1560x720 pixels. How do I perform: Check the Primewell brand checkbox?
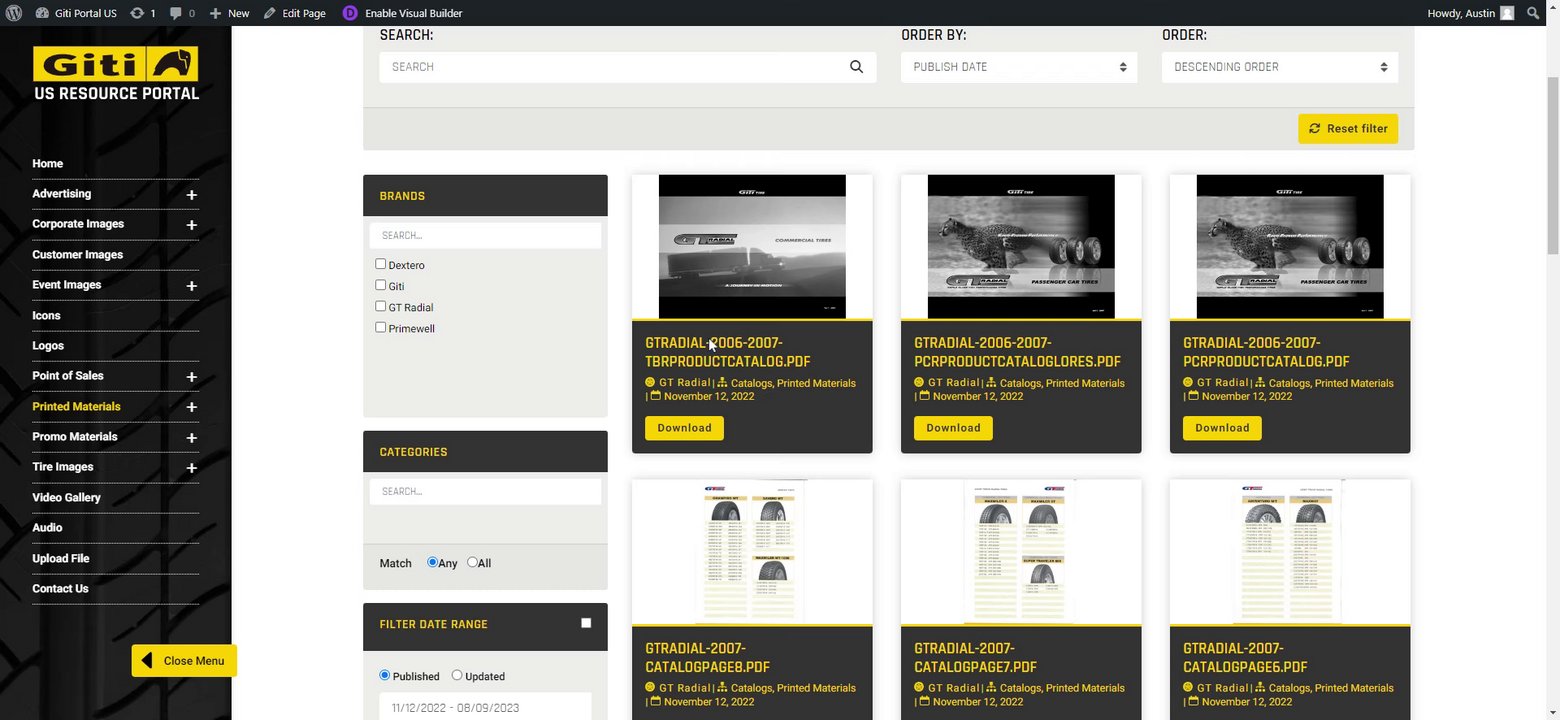click(x=380, y=327)
